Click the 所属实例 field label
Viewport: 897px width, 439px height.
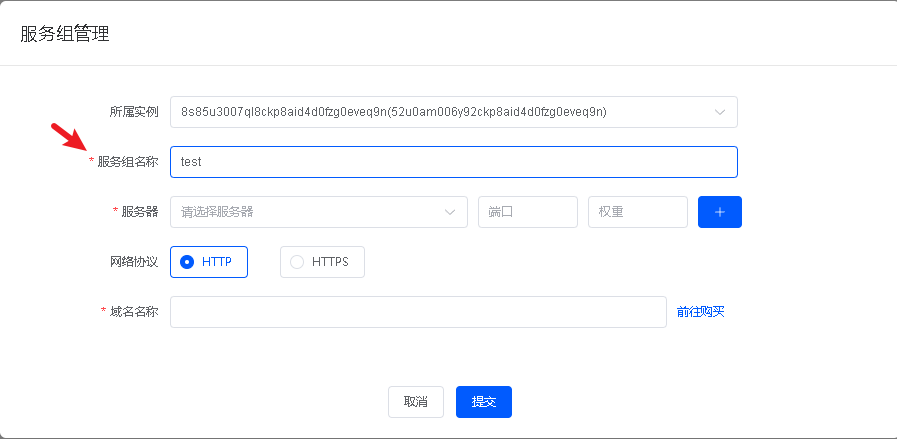click(134, 112)
